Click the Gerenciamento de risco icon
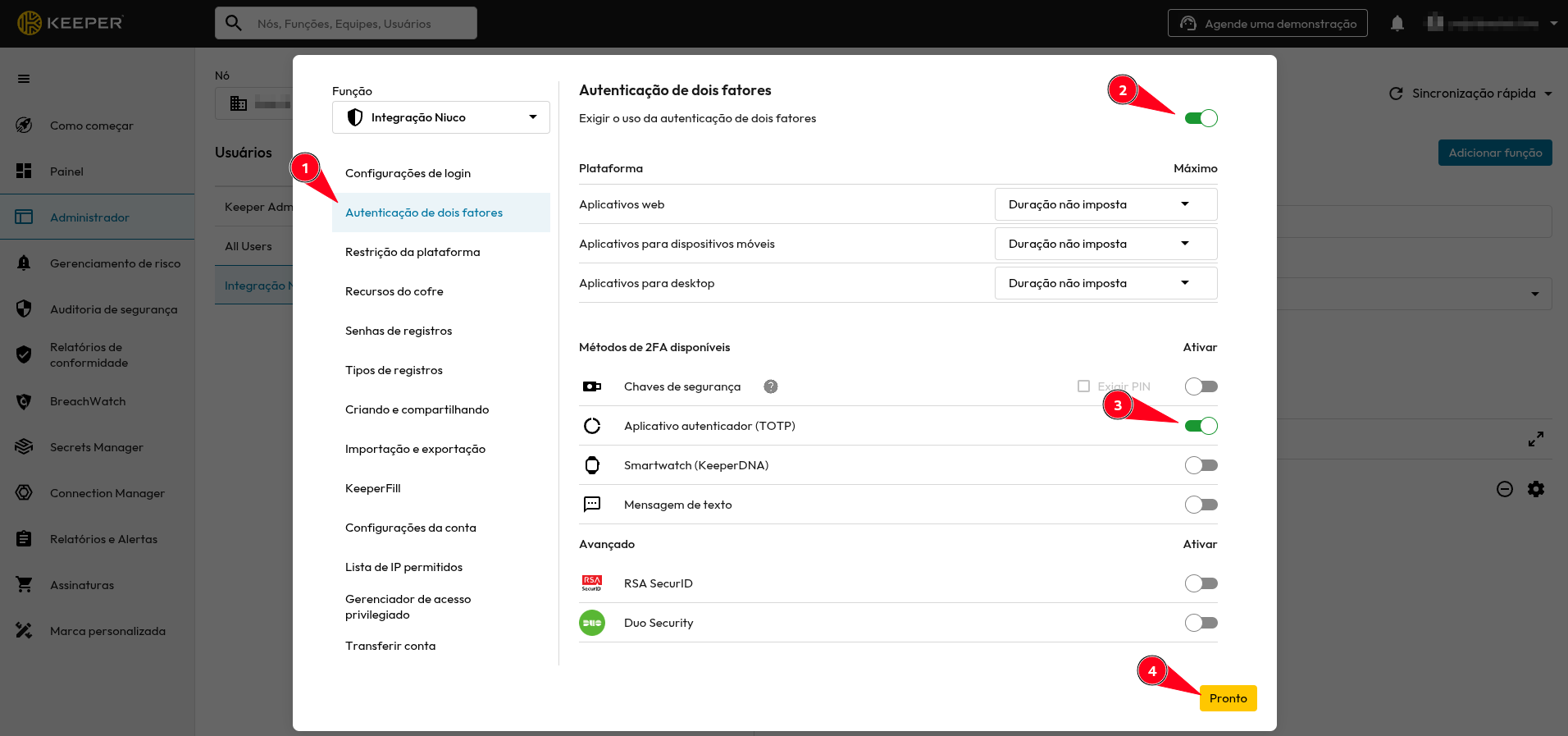The width and height of the screenshot is (1568, 736). click(24, 263)
